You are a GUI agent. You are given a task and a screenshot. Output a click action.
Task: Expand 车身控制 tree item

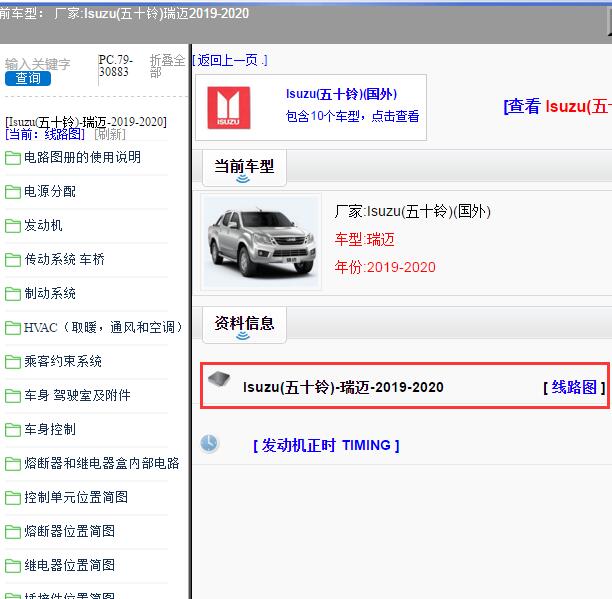tap(50, 429)
